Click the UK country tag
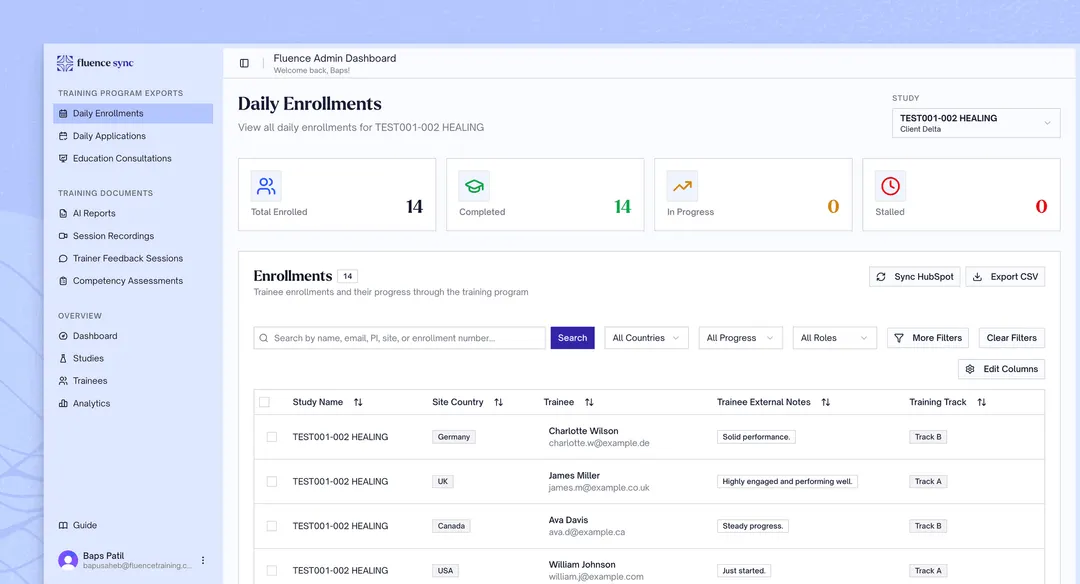The image size is (1080, 584). [443, 482]
